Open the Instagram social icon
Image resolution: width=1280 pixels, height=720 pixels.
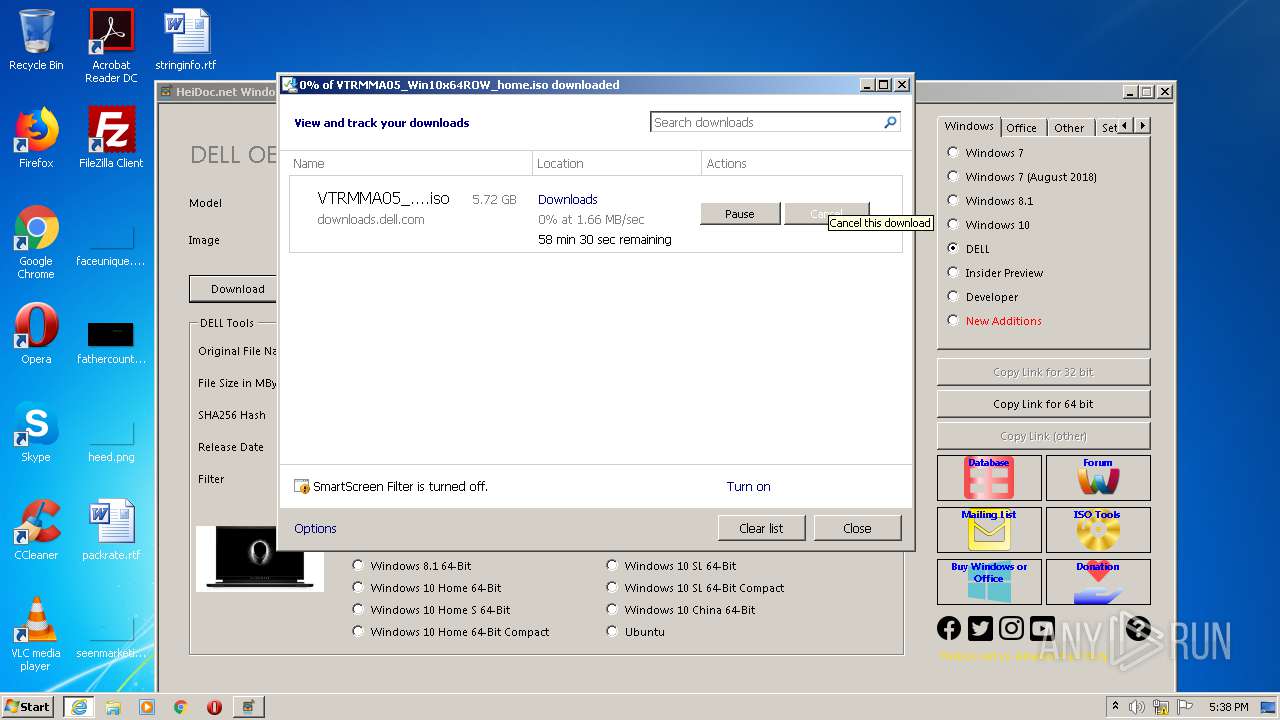1011,628
